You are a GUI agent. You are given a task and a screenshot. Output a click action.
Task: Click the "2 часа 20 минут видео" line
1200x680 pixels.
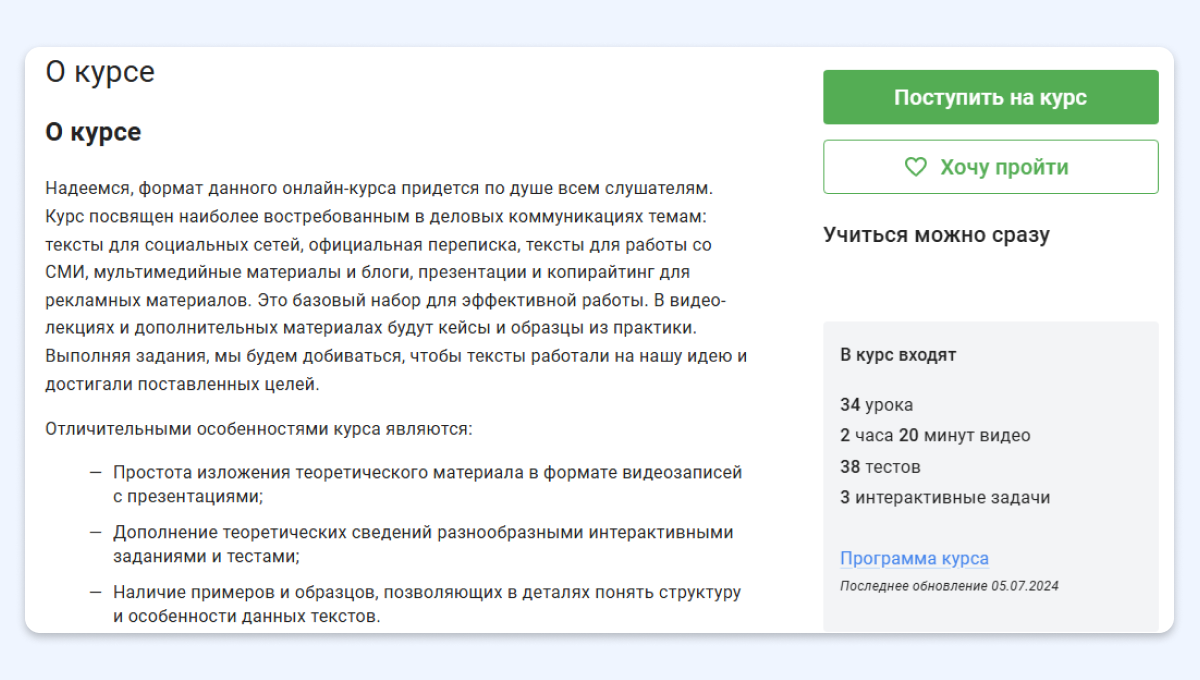935,436
